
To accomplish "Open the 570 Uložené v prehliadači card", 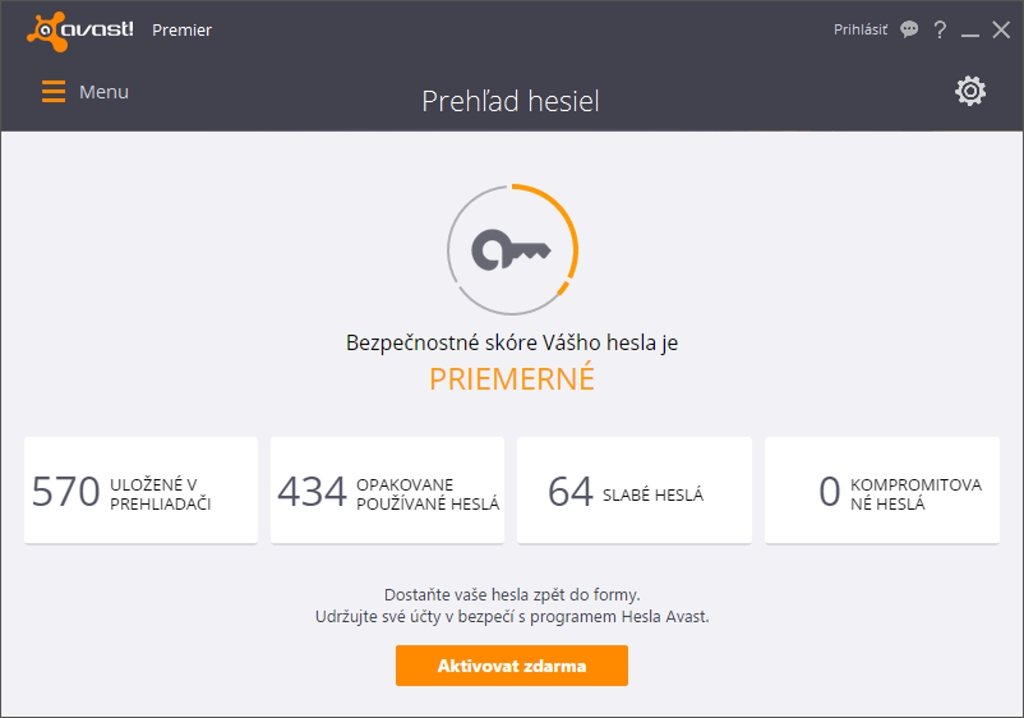I will 141,490.
